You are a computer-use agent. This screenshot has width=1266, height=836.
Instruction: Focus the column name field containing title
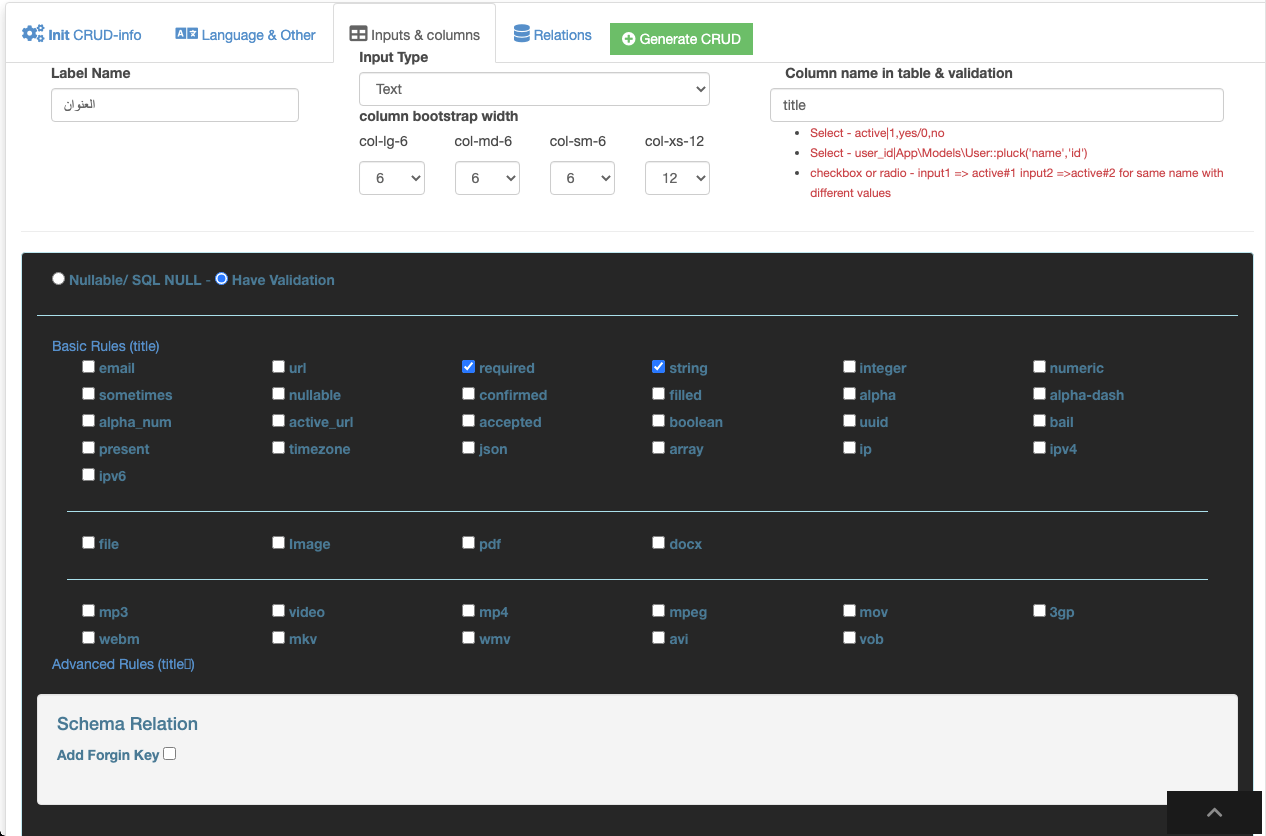[x=996, y=105]
